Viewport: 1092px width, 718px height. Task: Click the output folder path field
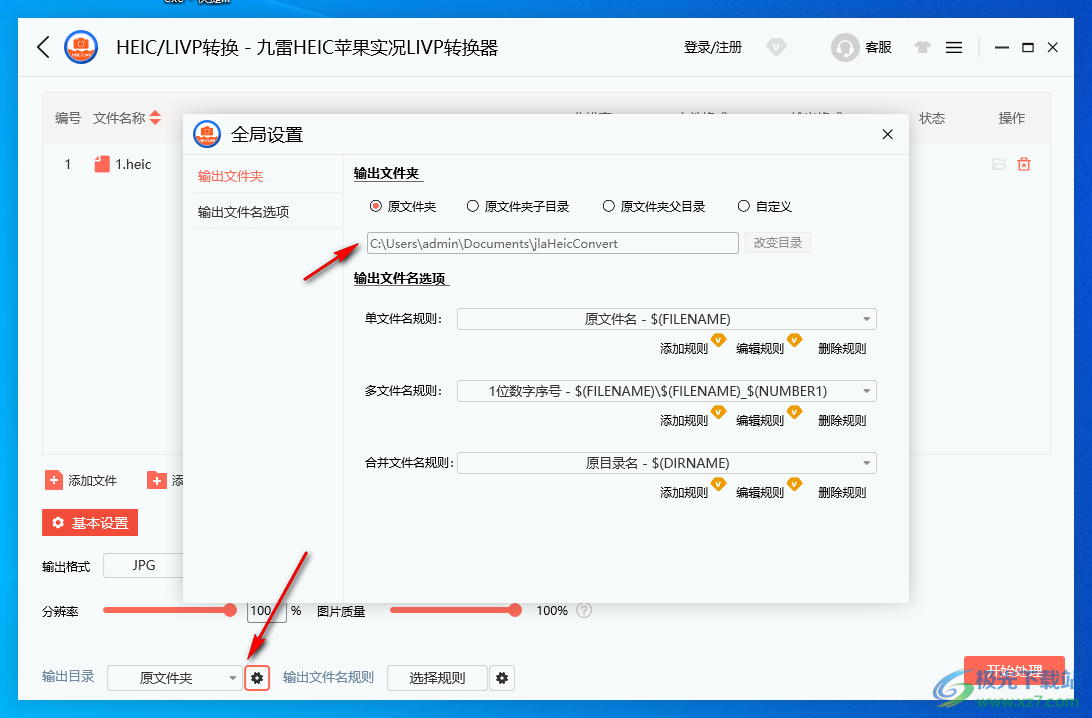[x=552, y=243]
